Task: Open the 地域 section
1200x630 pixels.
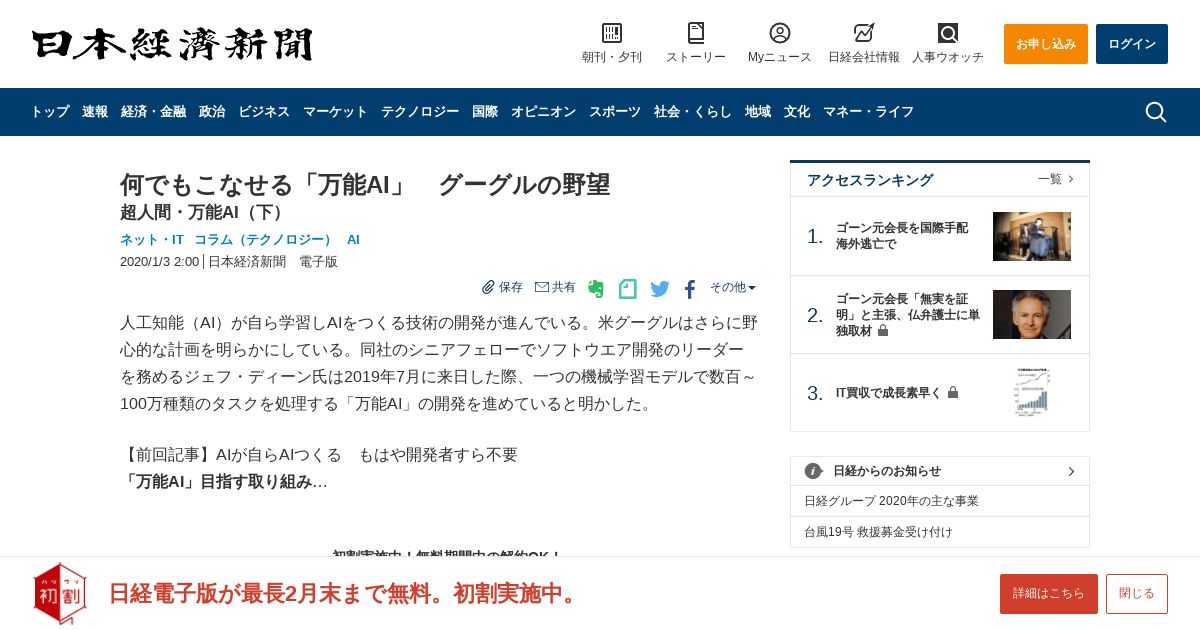Action: [758, 112]
